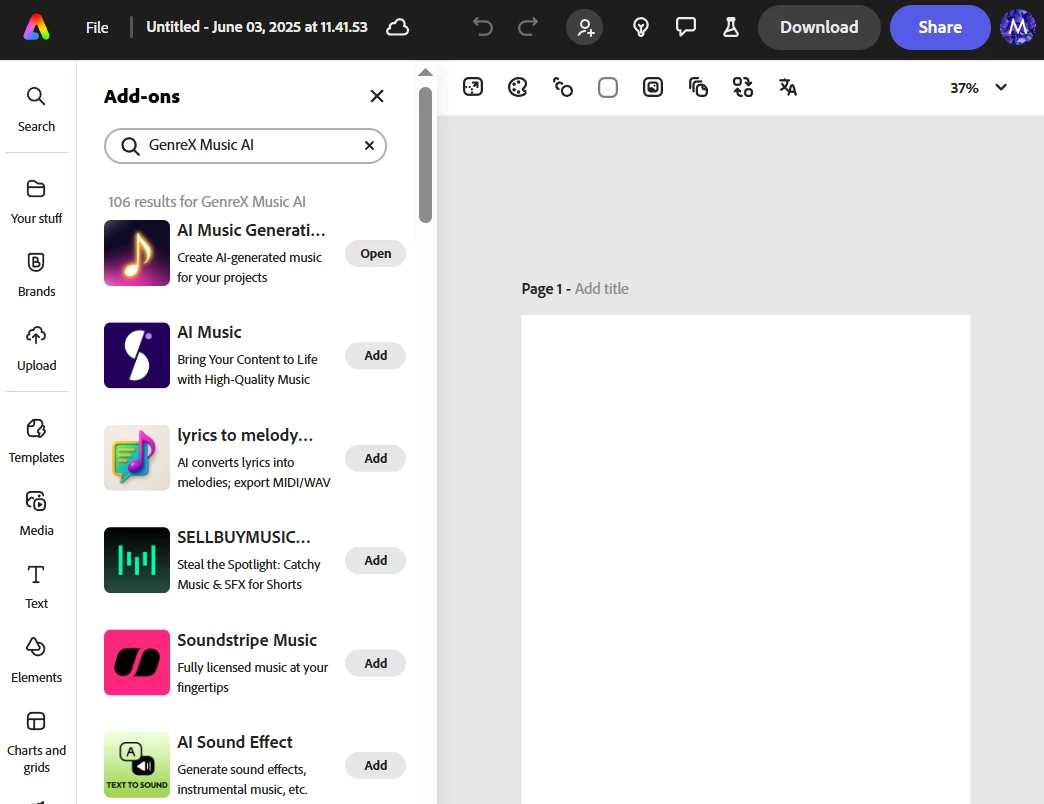Click the cloud sync status icon
This screenshot has height=804, width=1044.
[x=397, y=27]
